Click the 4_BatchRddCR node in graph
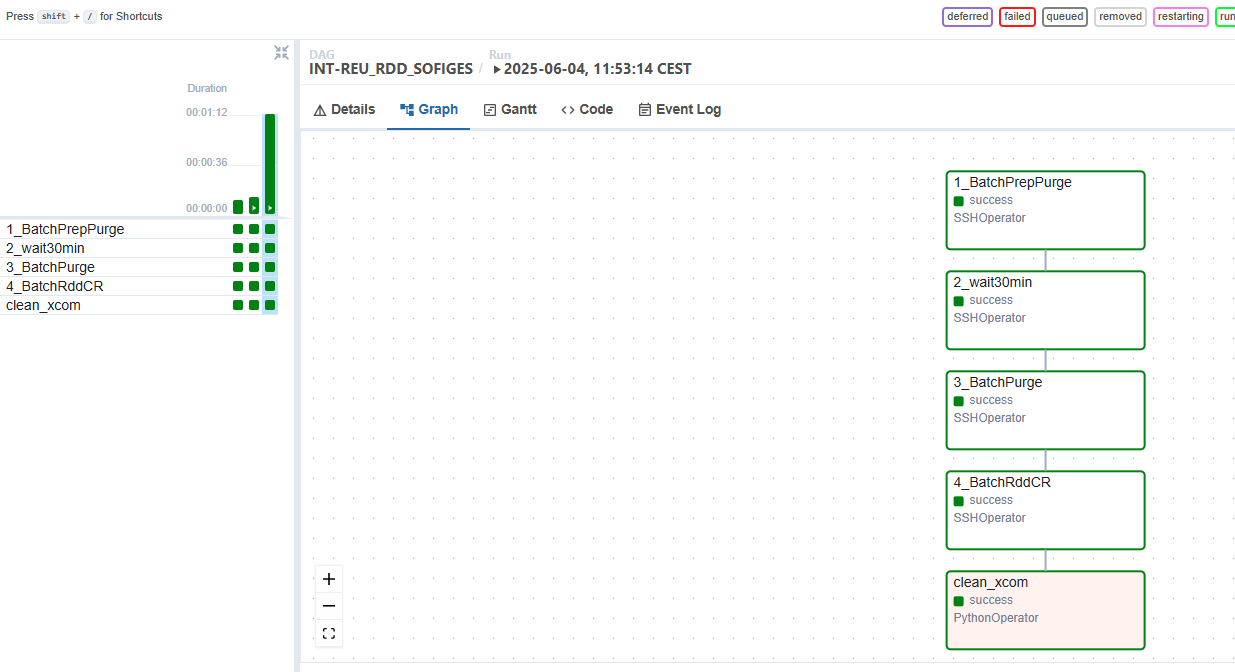Screen dimensions: 1235x672 pyautogui.click(x=1045, y=510)
